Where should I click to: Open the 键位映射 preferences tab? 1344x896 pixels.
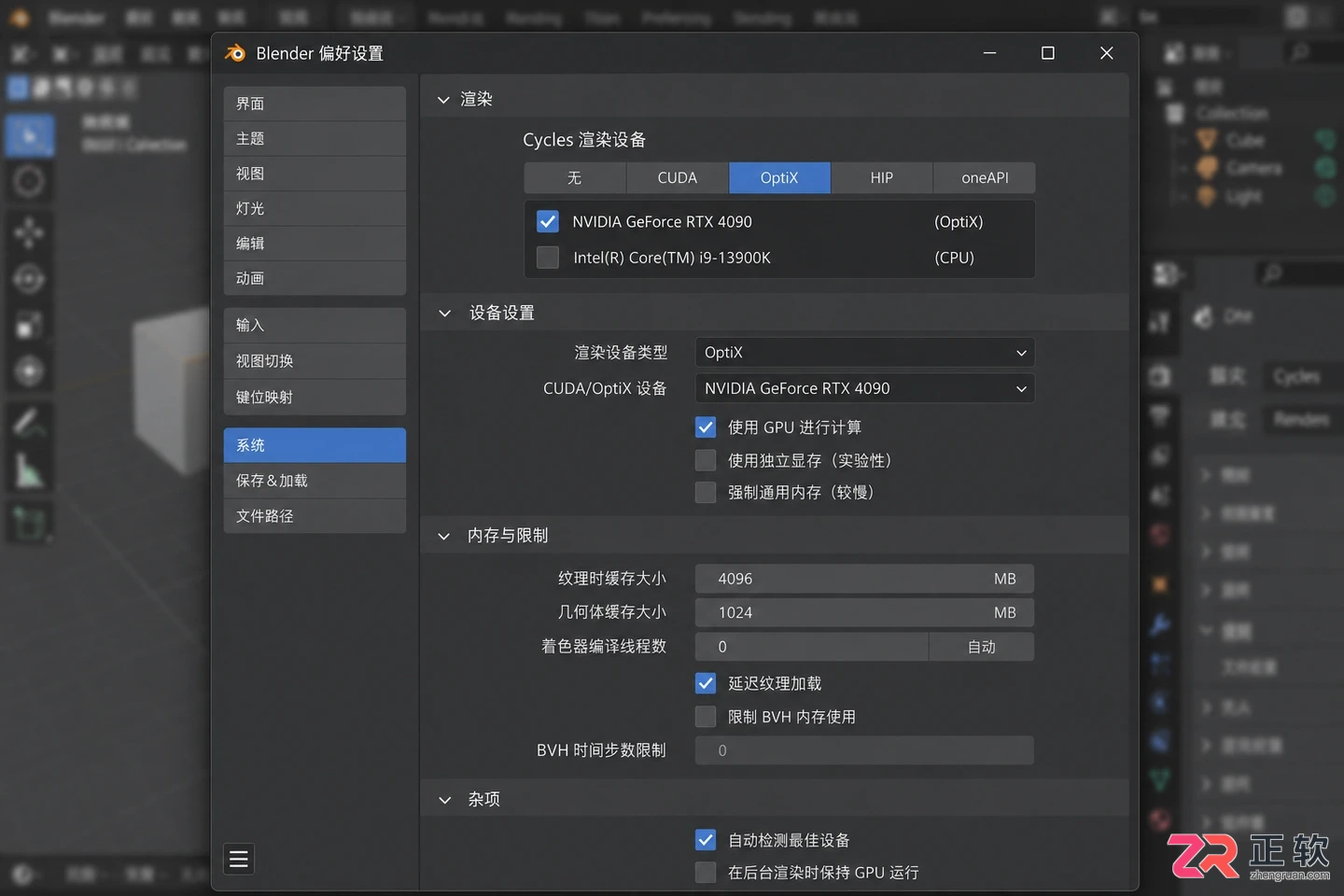[x=315, y=397]
